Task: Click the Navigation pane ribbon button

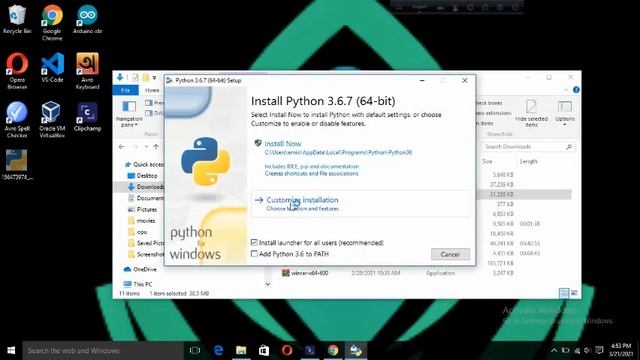Action: 129,113
